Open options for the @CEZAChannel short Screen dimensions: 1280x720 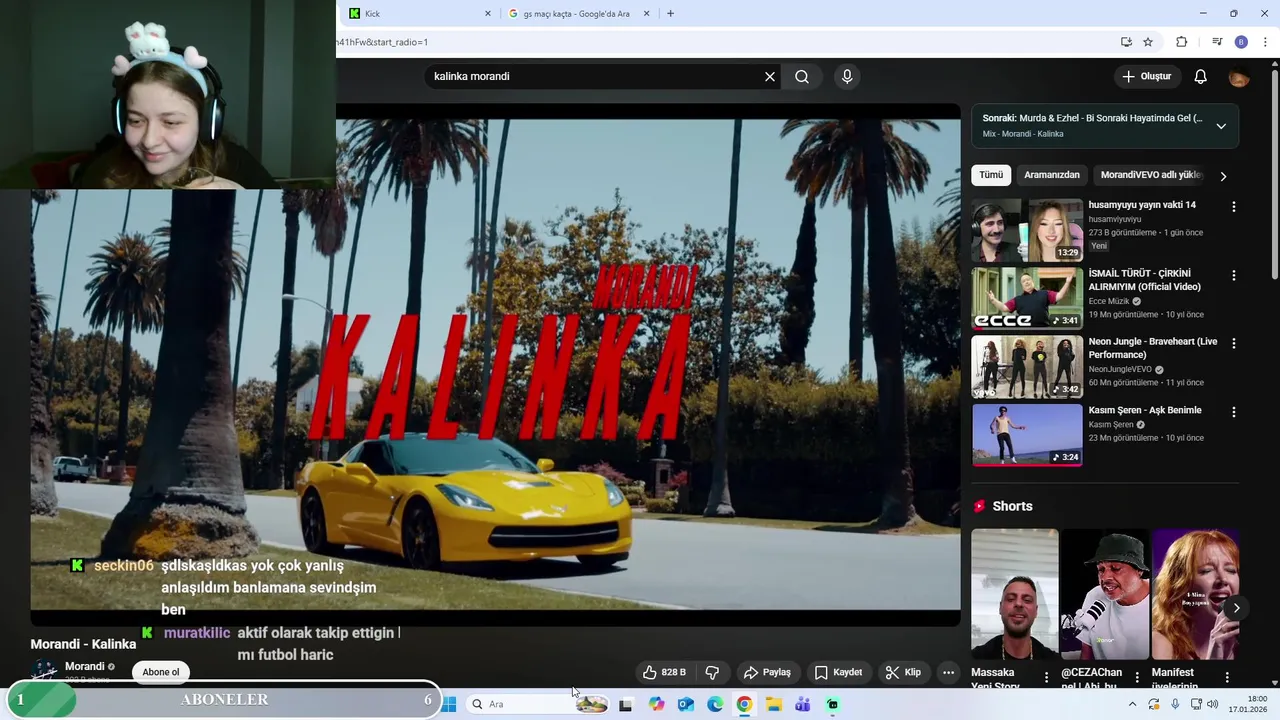pyautogui.click(x=1137, y=678)
